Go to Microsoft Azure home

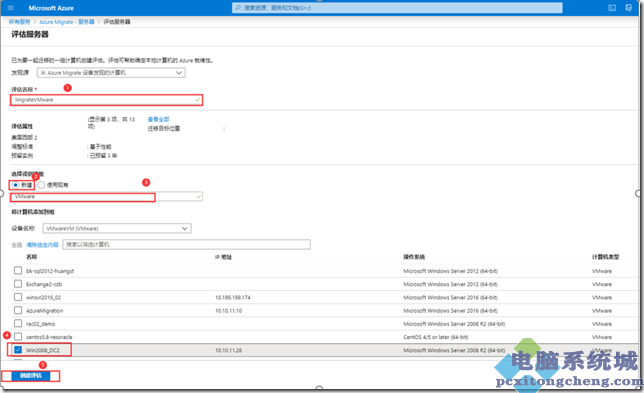tap(51, 8)
